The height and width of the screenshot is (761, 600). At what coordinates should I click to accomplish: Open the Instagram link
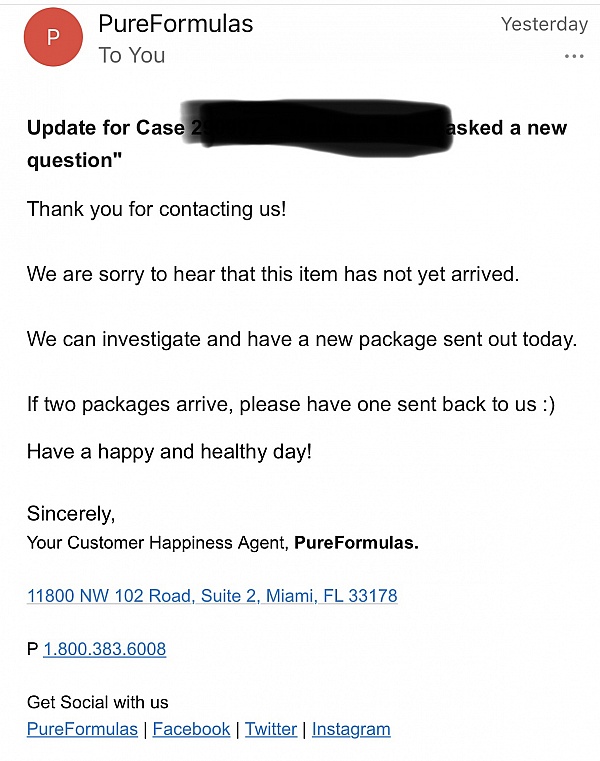click(x=351, y=729)
